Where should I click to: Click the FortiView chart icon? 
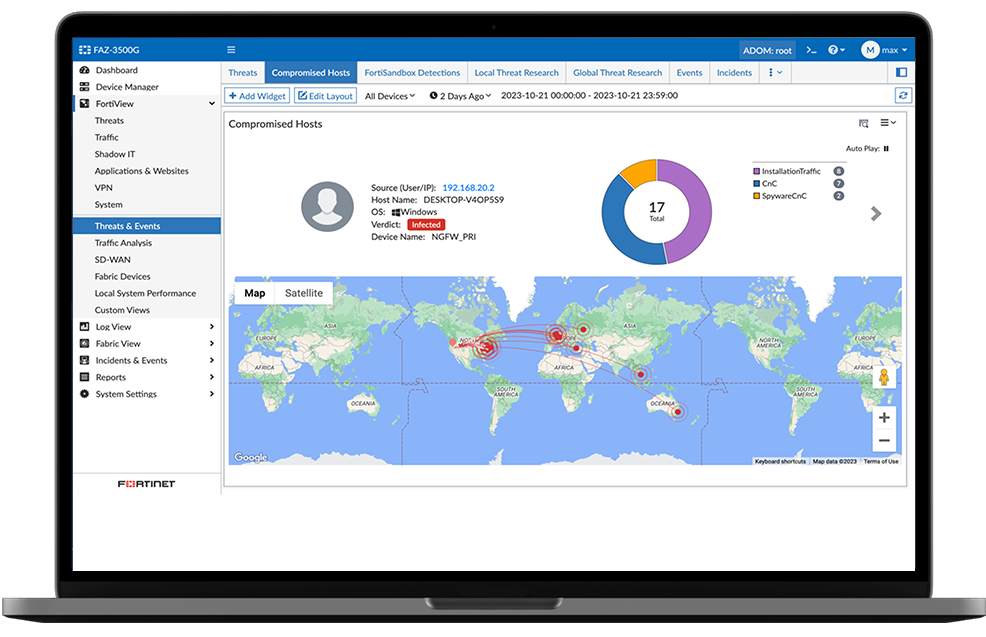pyautogui.click(x=84, y=103)
